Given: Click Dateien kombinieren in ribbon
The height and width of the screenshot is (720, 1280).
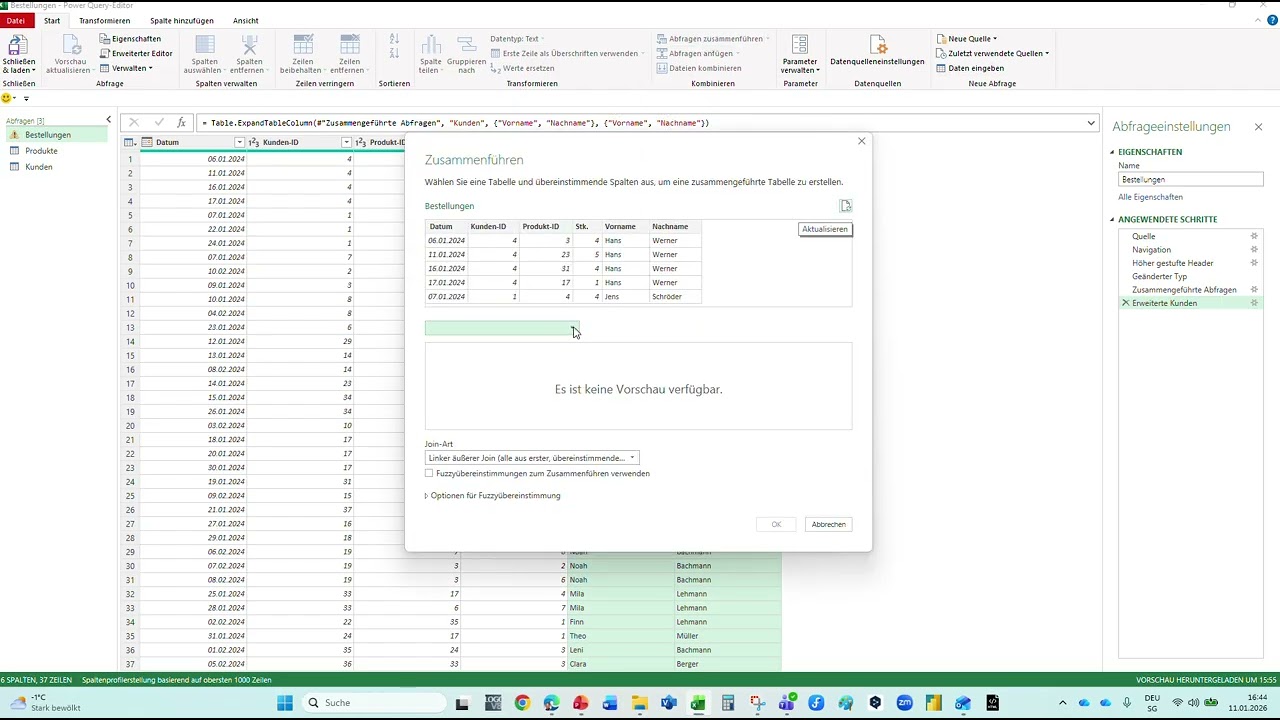Looking at the screenshot, I should (x=699, y=68).
